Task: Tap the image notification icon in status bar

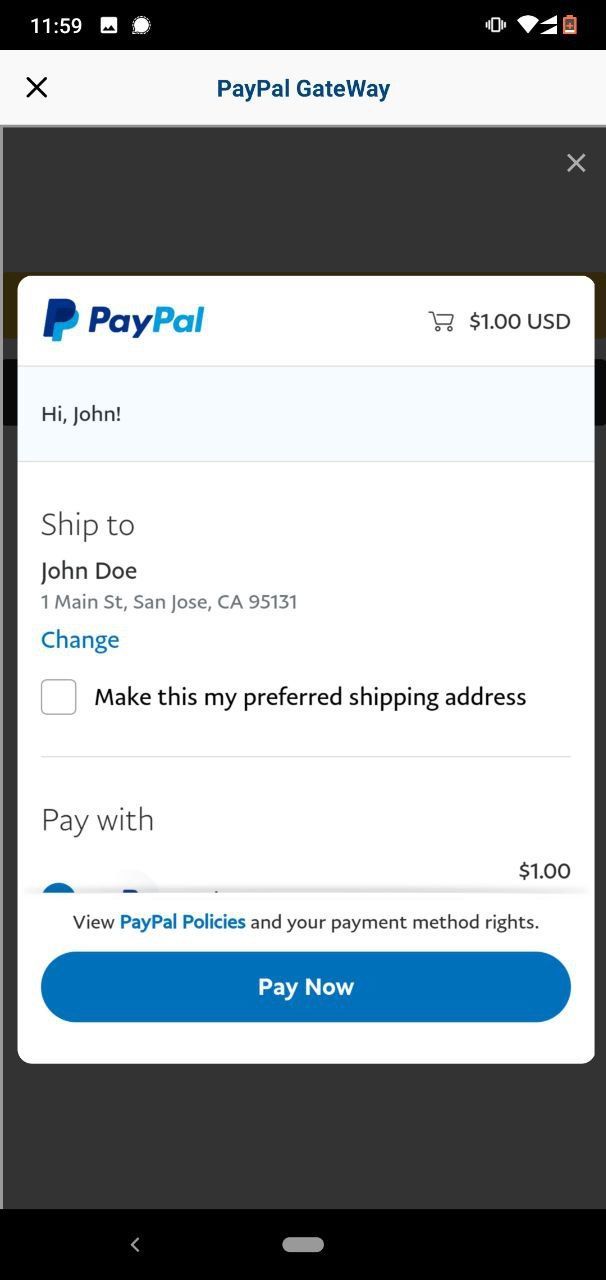Action: pyautogui.click(x=107, y=26)
